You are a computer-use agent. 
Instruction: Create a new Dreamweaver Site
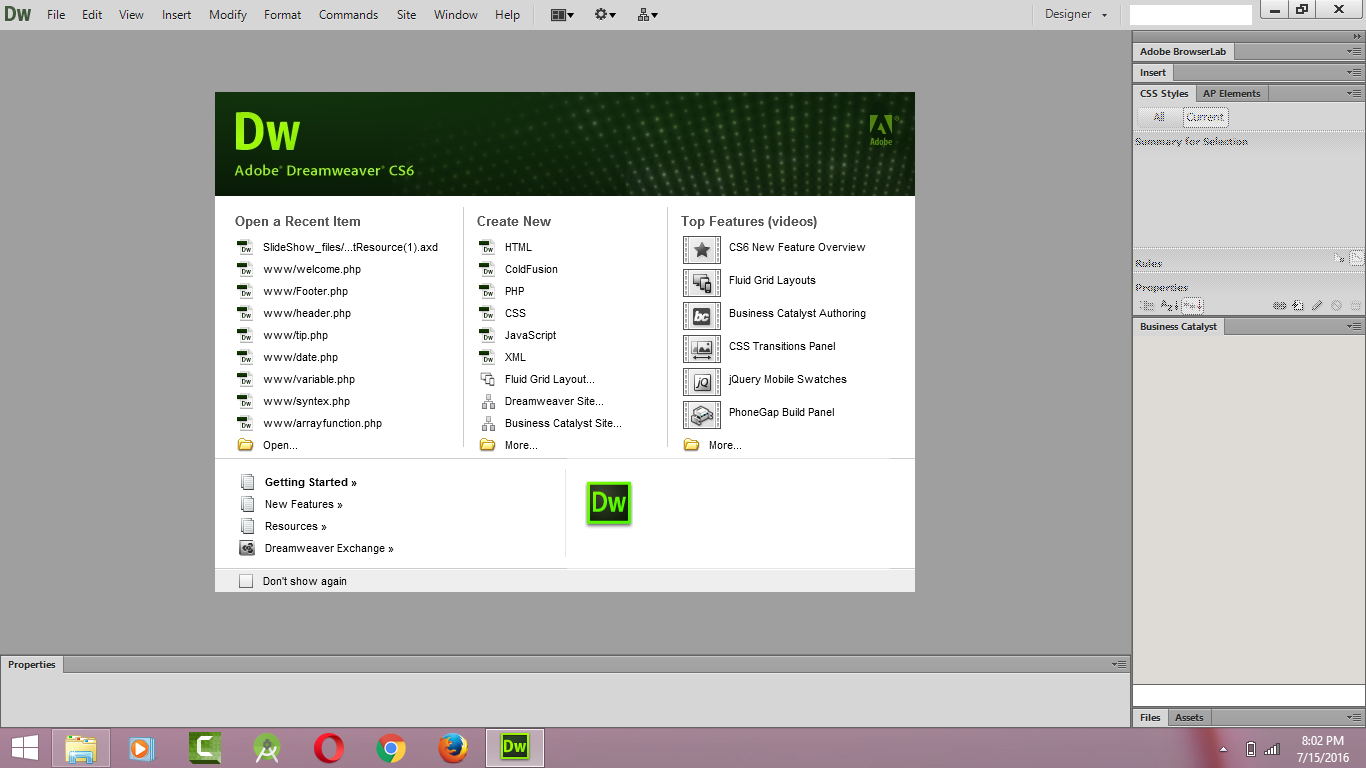[554, 401]
